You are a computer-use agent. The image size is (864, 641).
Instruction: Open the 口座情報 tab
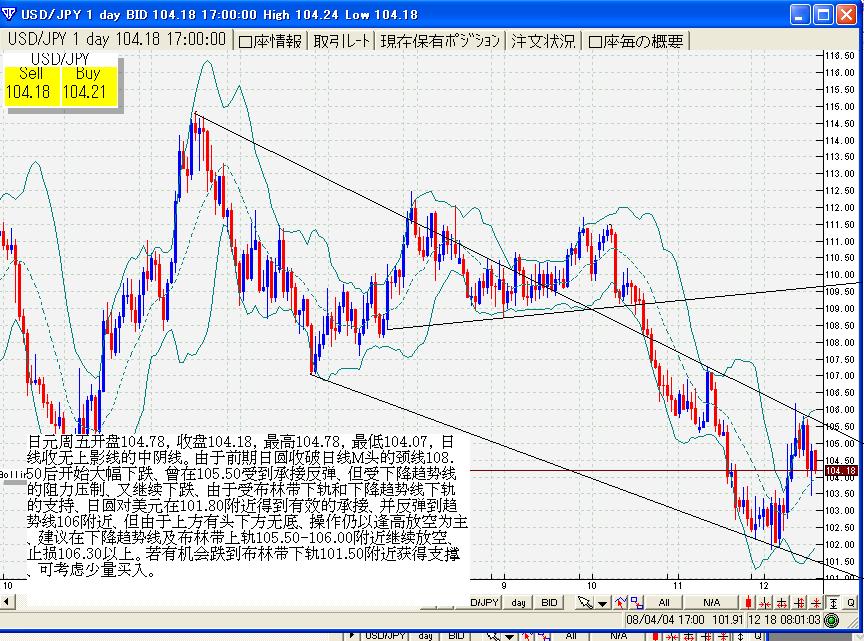point(271,41)
